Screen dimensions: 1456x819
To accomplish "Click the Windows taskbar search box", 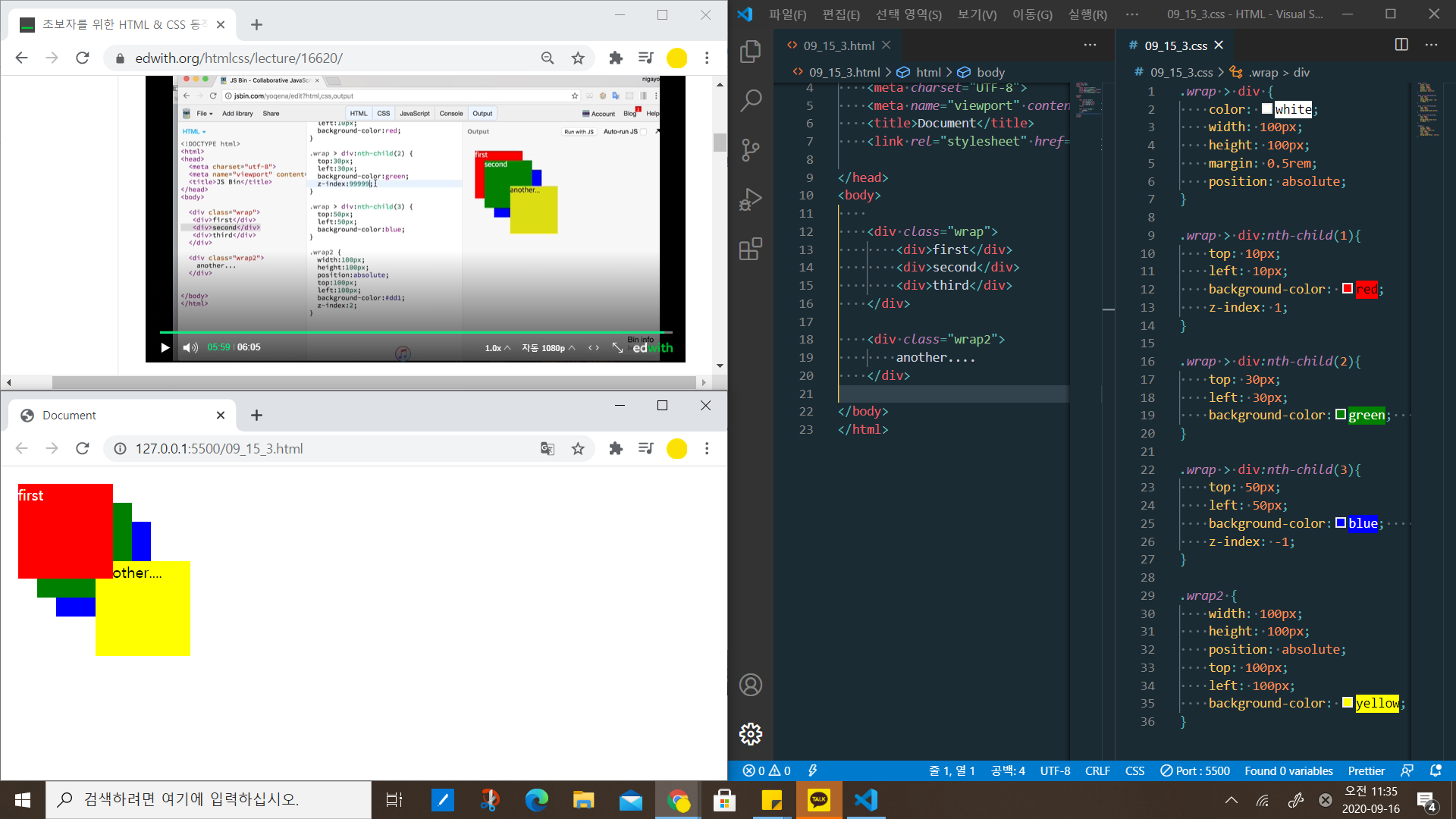I will (x=209, y=799).
